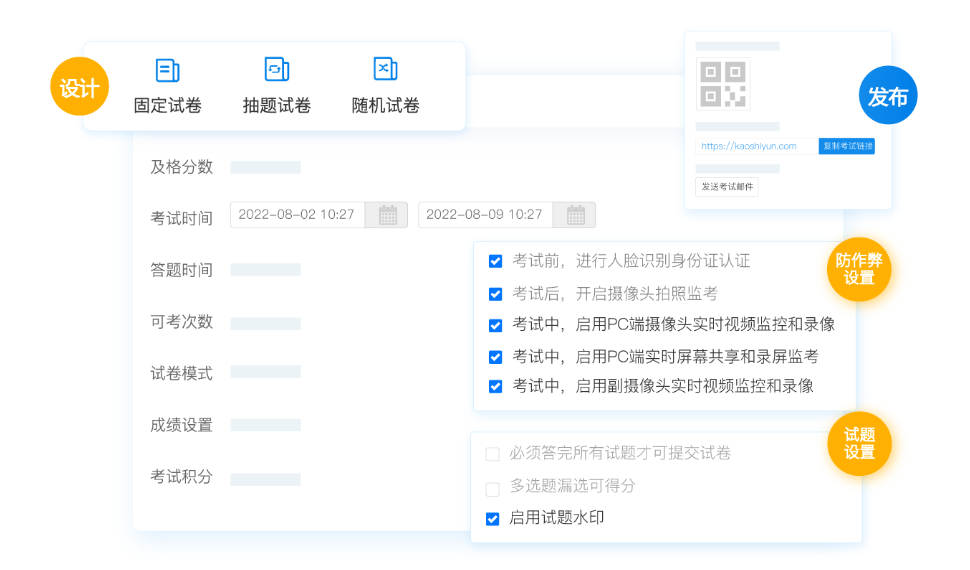Click the 防作弊设置 badge

click(x=859, y=269)
